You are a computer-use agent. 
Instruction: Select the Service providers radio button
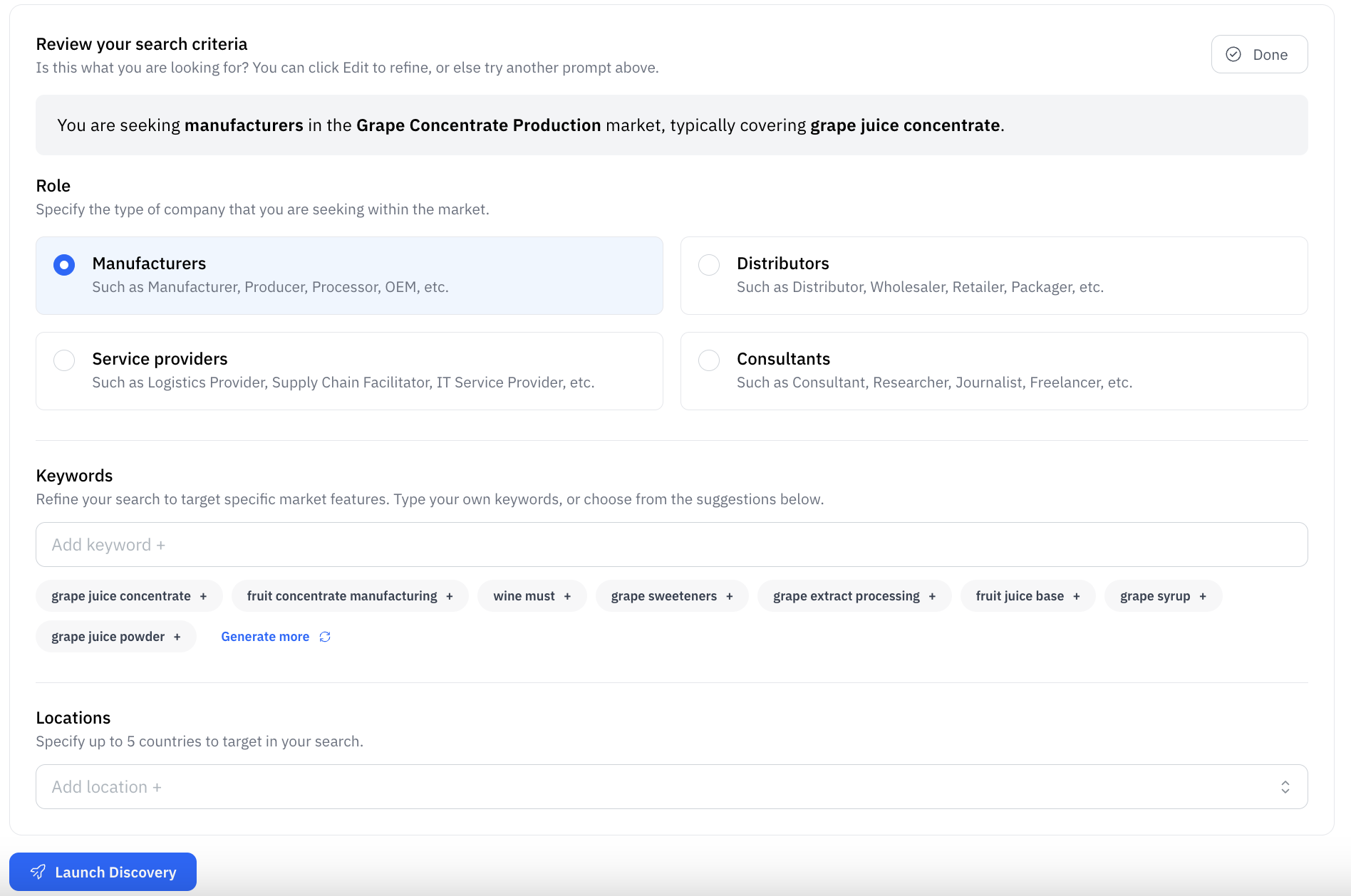[x=64, y=360]
